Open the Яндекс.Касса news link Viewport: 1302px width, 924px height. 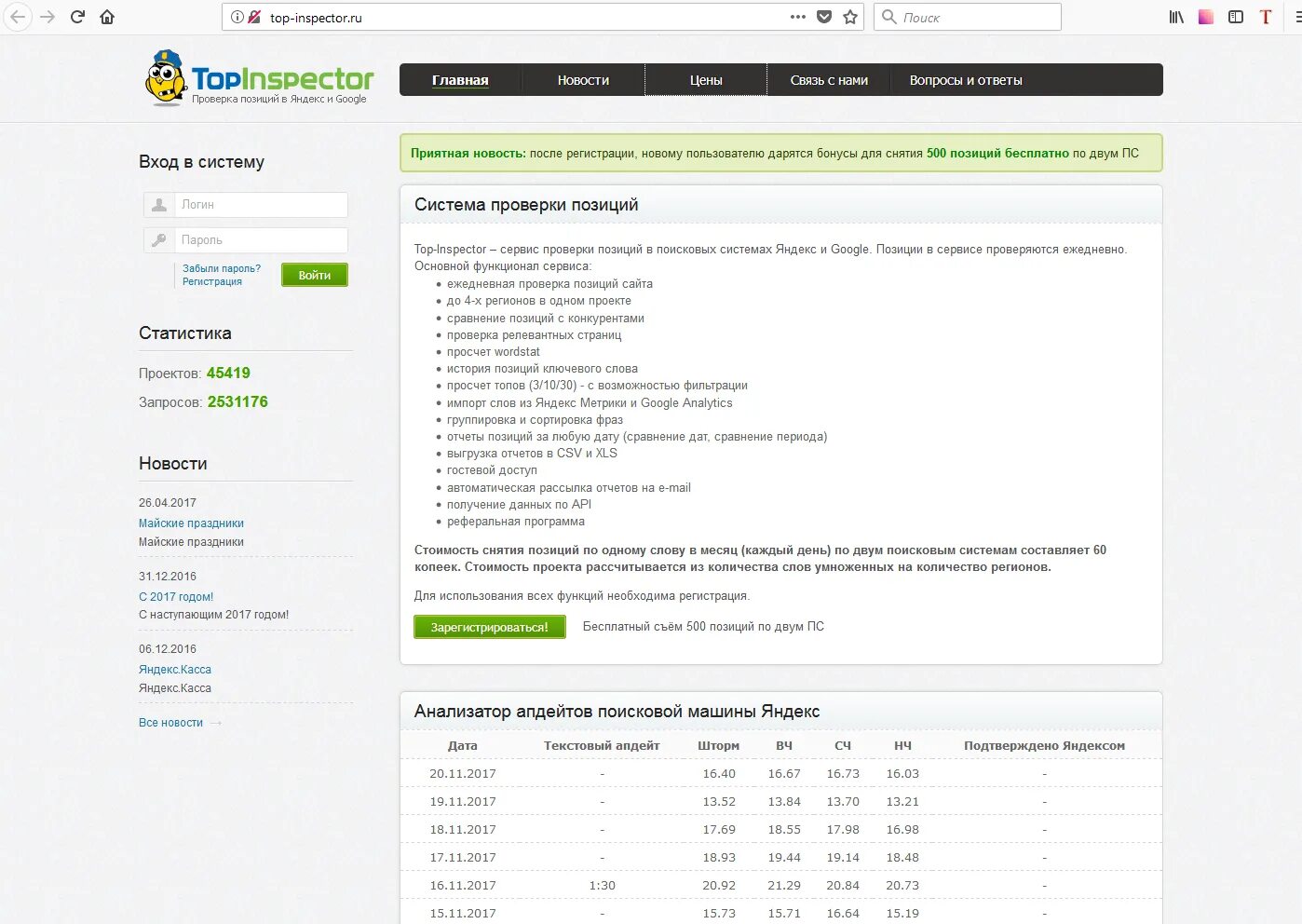click(x=175, y=670)
